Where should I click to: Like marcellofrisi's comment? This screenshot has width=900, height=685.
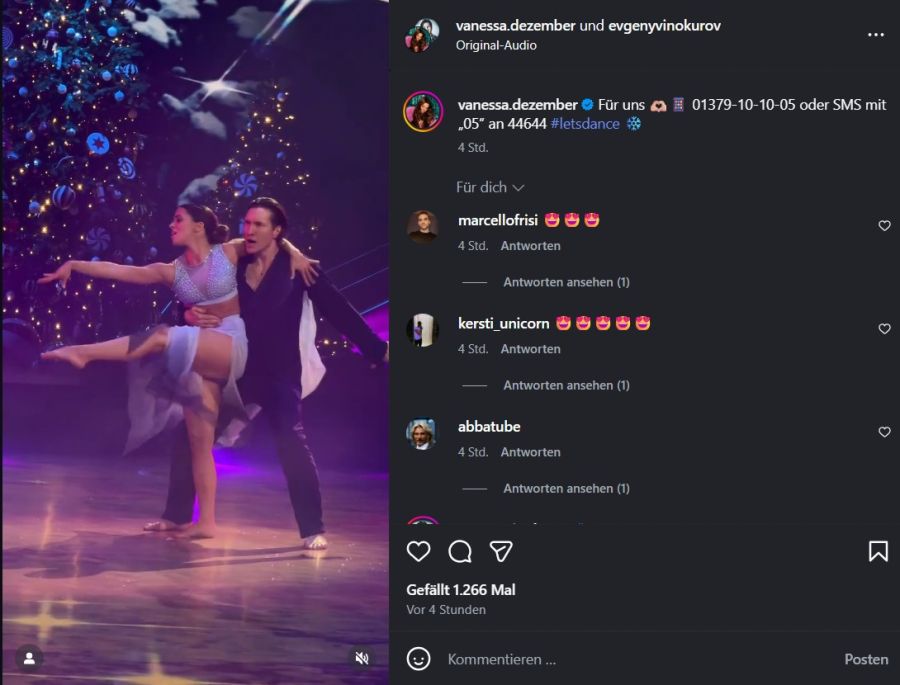(884, 226)
